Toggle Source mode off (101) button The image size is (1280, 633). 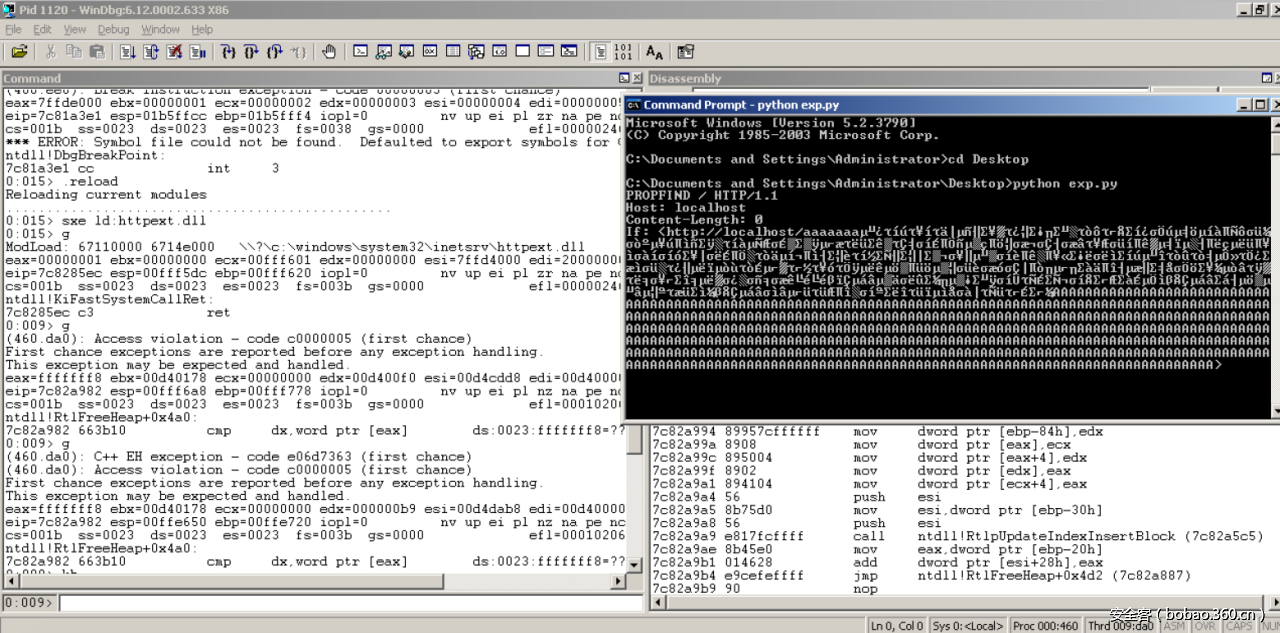pyautogui.click(x=622, y=51)
